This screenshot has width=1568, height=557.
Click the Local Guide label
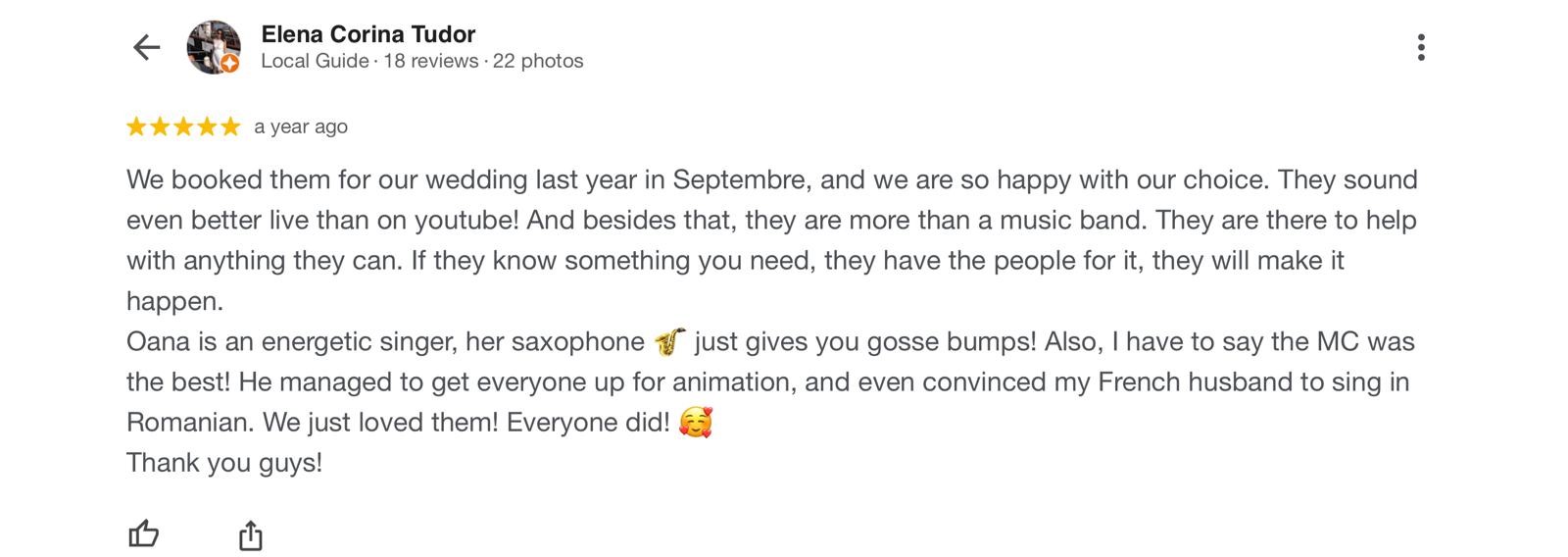point(315,61)
